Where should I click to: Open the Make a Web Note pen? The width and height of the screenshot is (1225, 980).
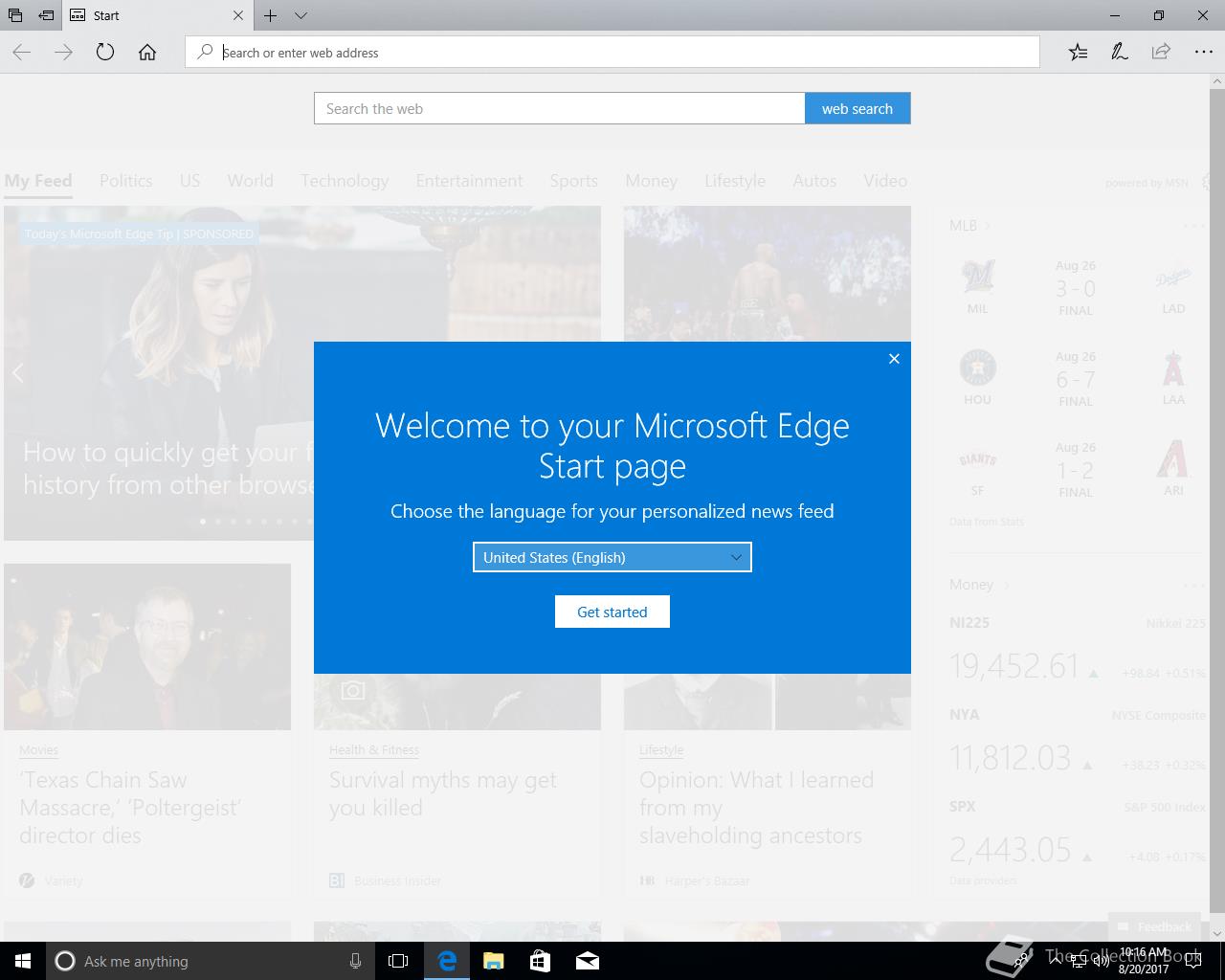pos(1120,53)
